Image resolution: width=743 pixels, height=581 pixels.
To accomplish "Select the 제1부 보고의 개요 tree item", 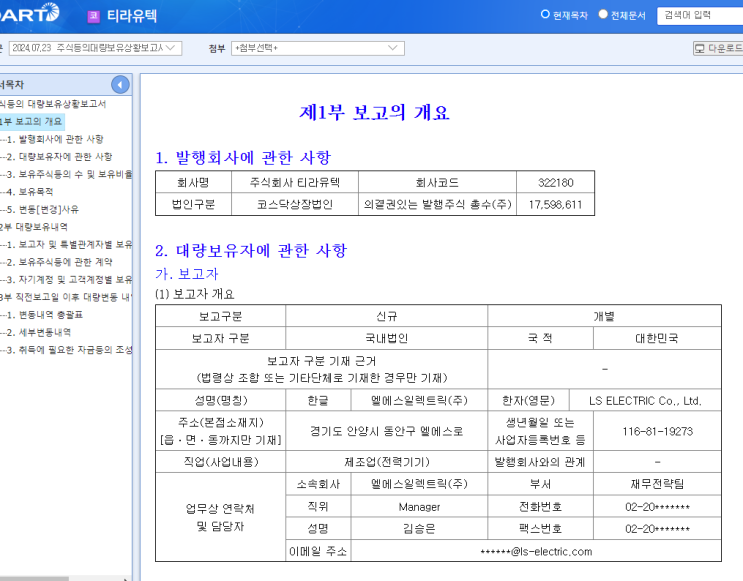I will pos(31,121).
